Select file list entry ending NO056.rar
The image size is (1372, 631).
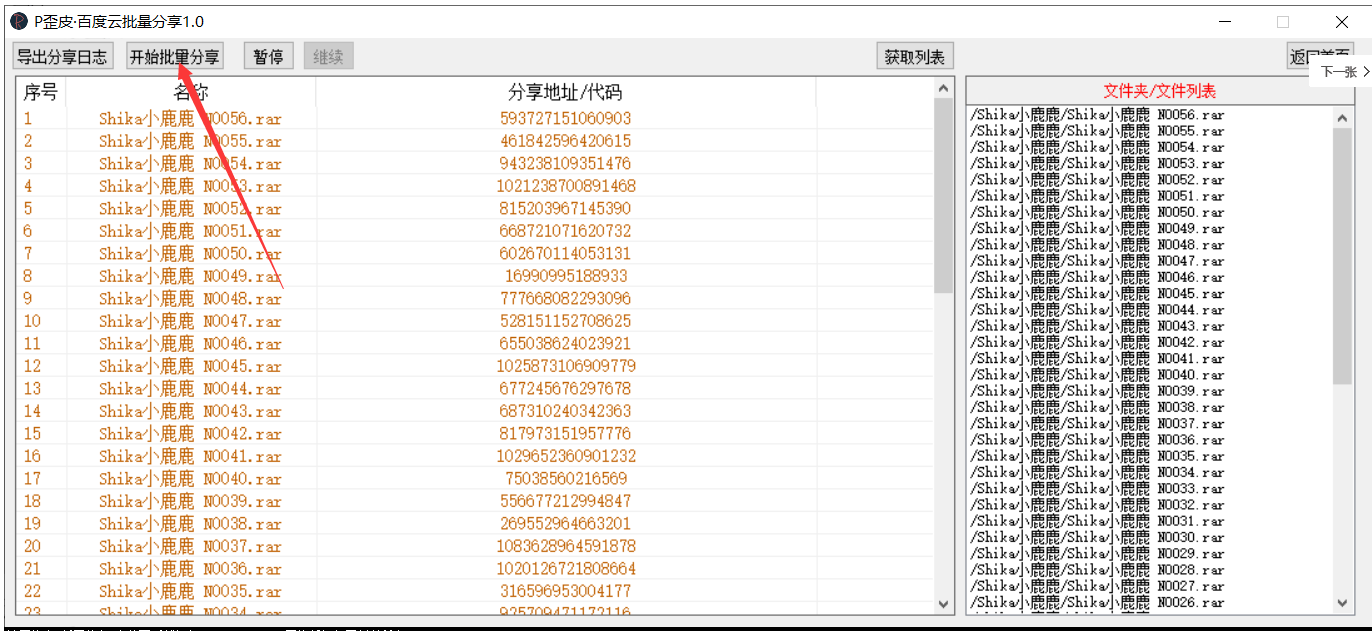[x=1097, y=114]
